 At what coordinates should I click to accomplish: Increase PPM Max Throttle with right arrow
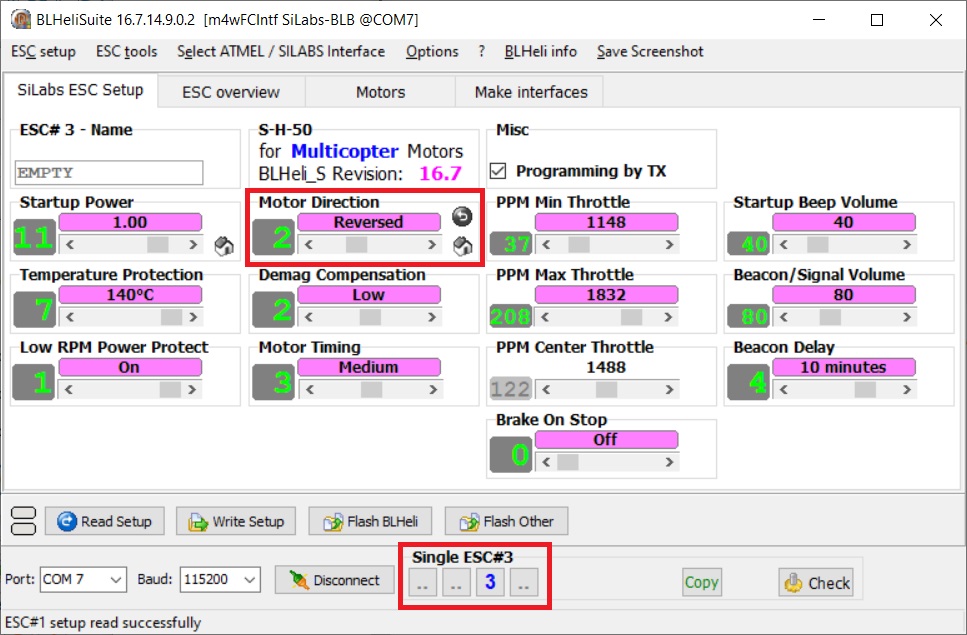(669, 317)
